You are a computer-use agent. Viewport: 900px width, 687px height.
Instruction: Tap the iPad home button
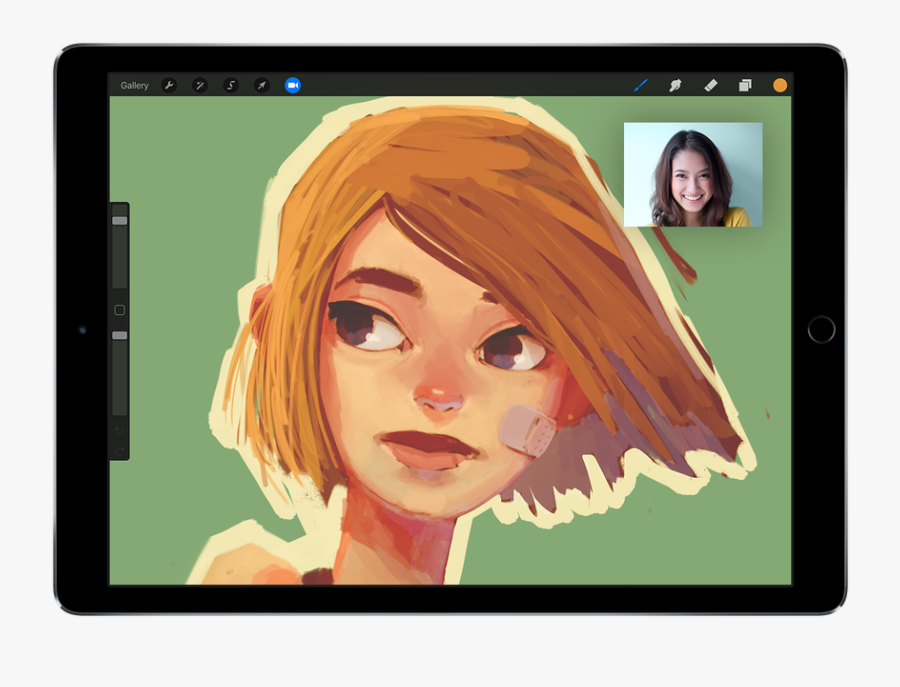point(821,329)
